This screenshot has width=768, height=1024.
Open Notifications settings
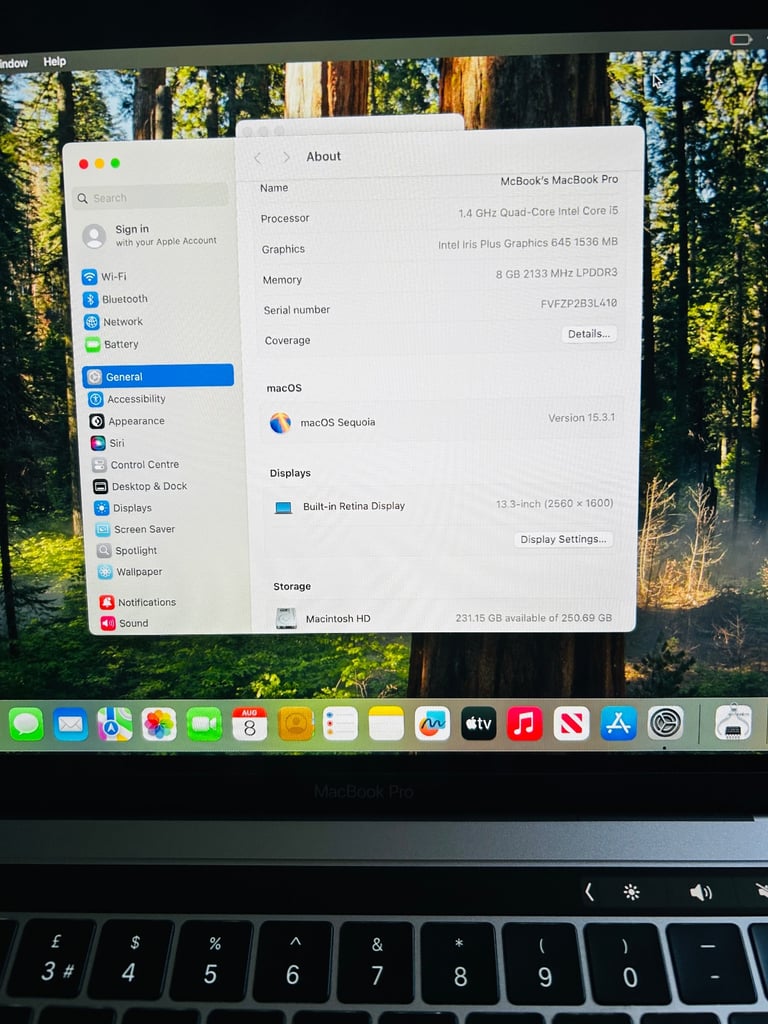[138, 602]
